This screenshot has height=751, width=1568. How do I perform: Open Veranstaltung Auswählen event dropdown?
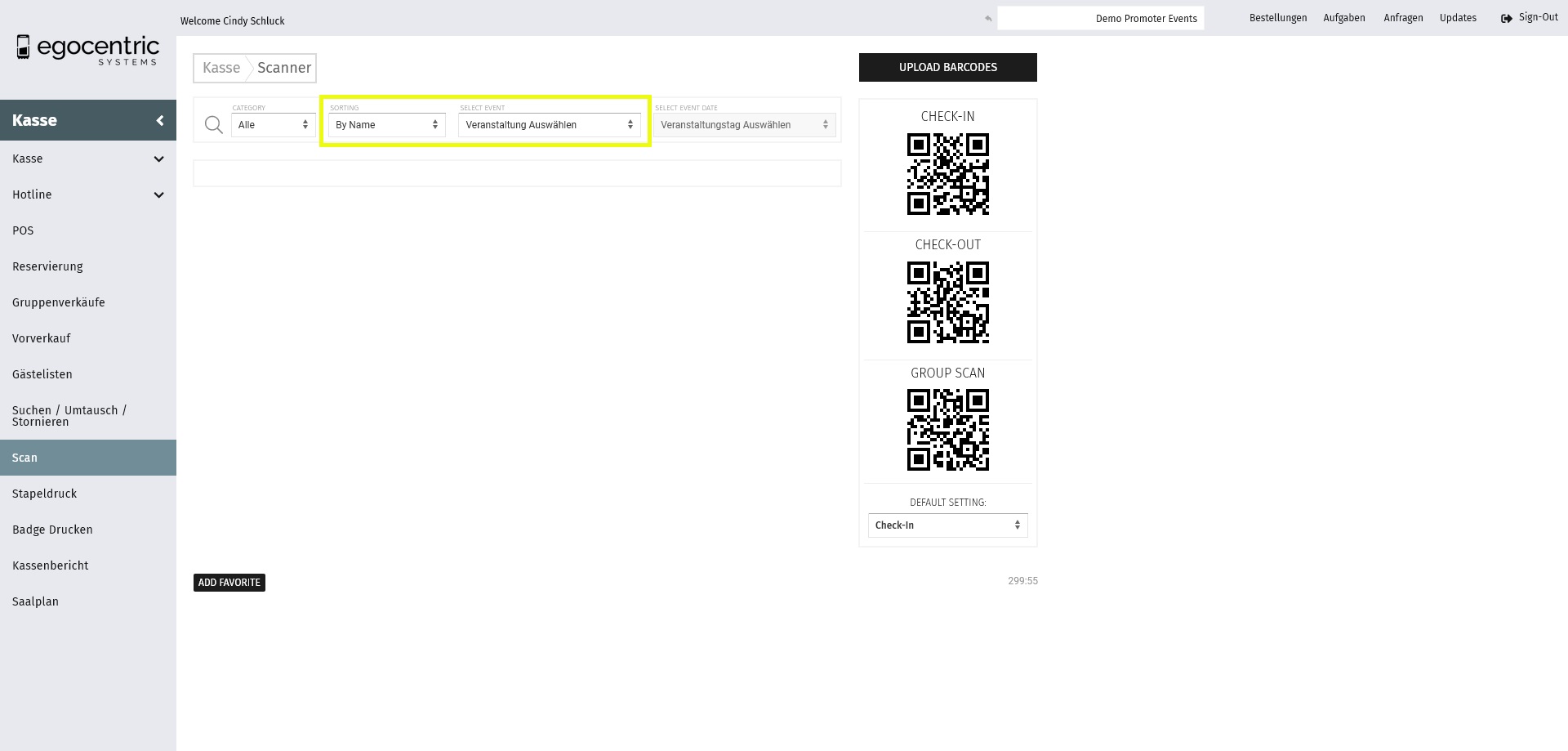pos(549,125)
